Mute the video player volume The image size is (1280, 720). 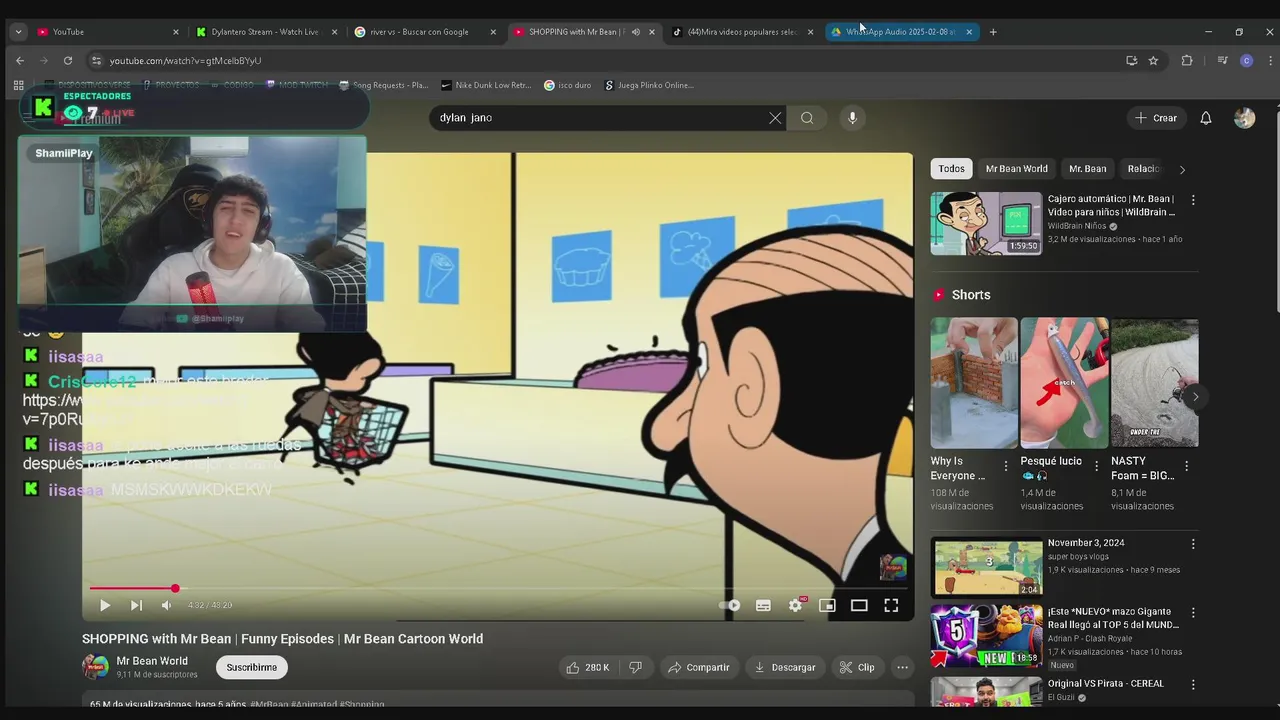tap(166, 605)
